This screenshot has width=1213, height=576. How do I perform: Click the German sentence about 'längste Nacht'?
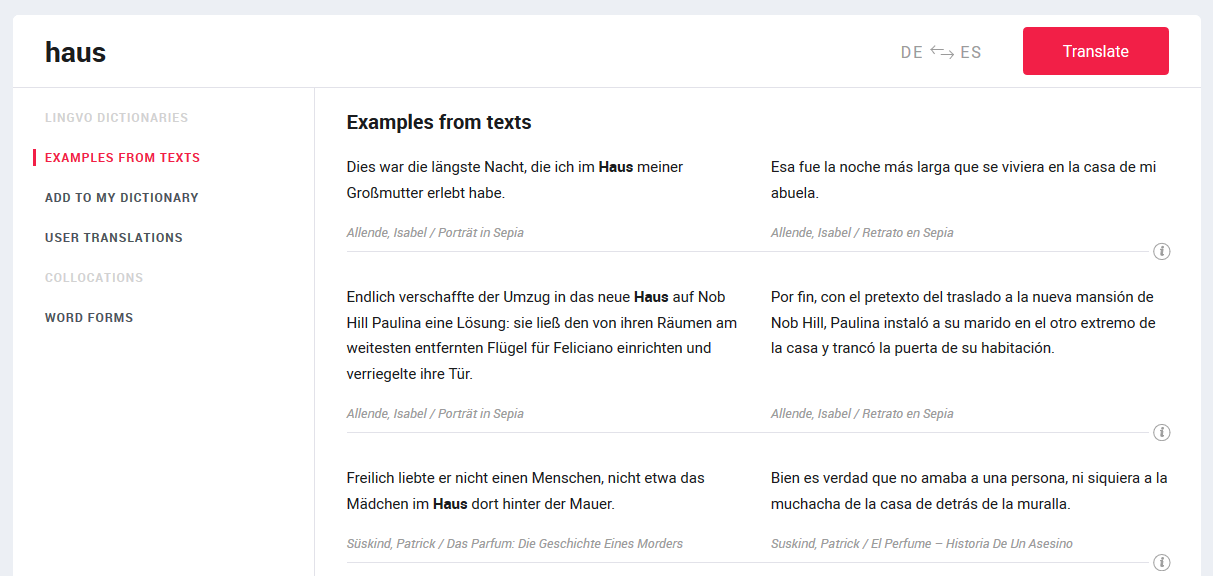(x=515, y=180)
